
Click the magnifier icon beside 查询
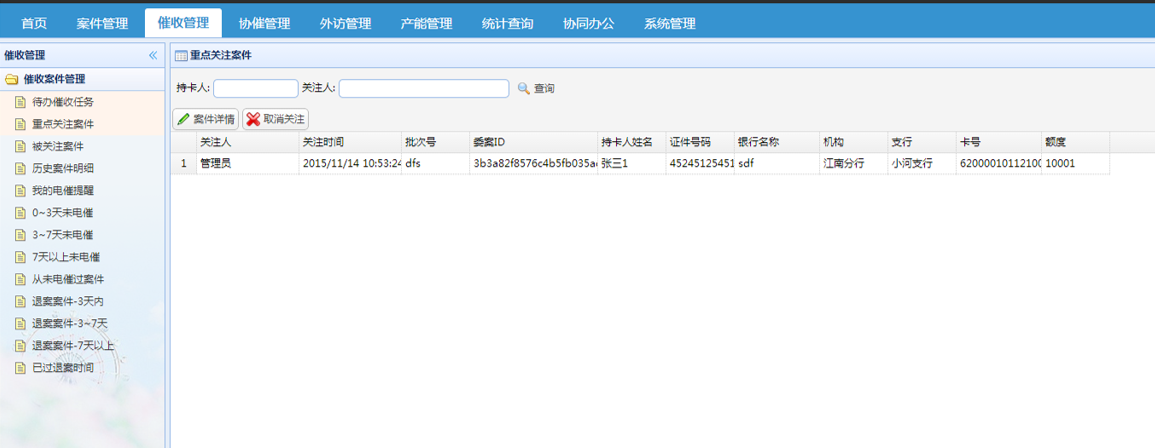pos(523,89)
